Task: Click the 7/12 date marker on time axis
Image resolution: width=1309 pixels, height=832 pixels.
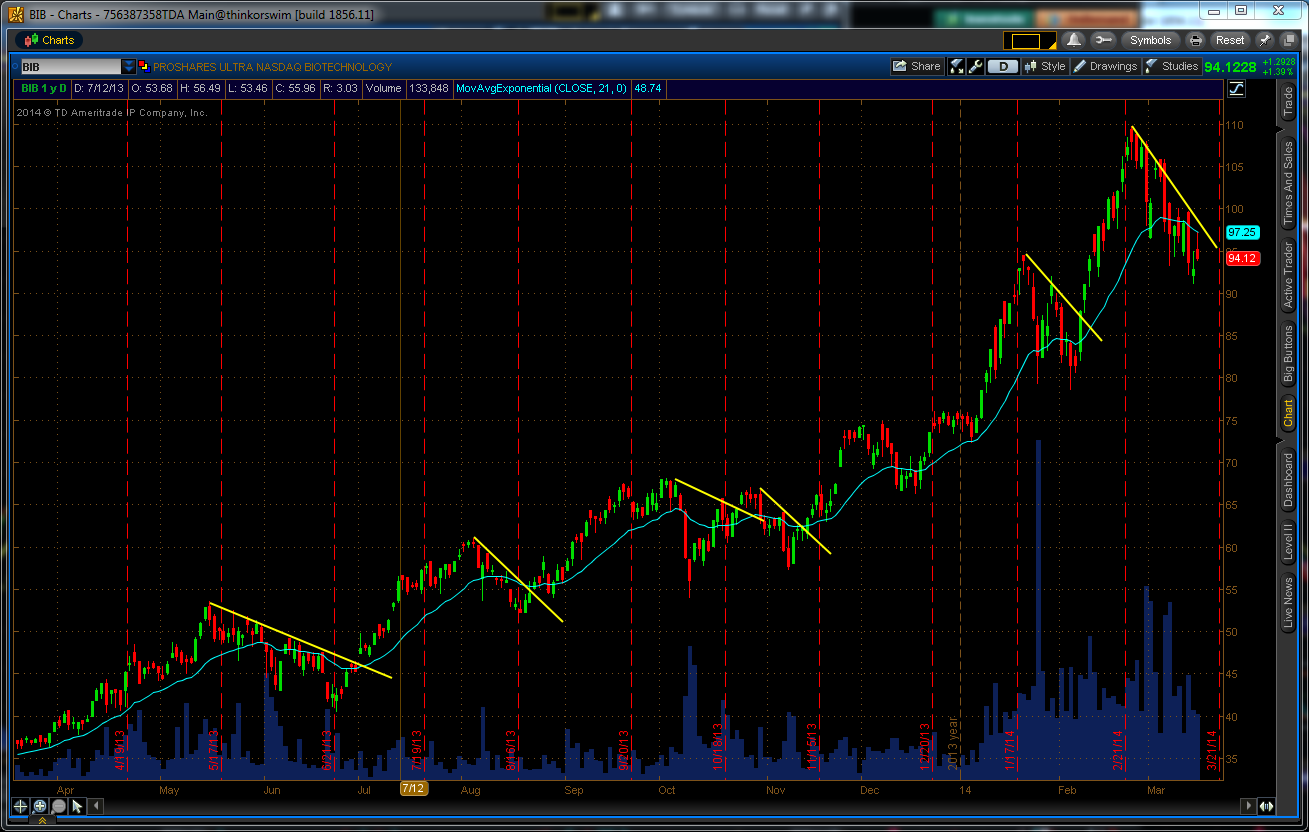Action: tap(414, 788)
